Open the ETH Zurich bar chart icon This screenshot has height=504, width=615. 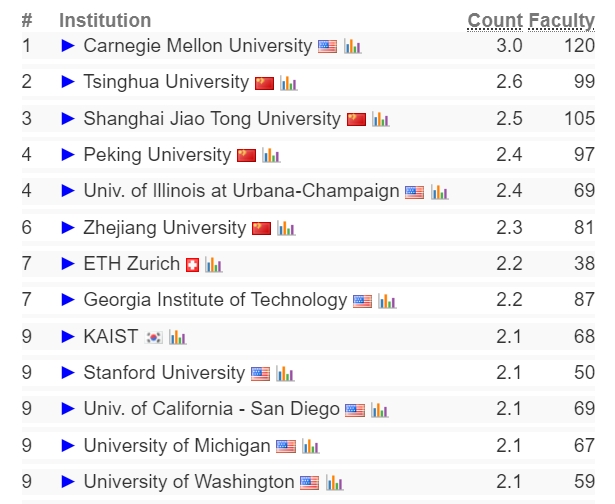[214, 265]
